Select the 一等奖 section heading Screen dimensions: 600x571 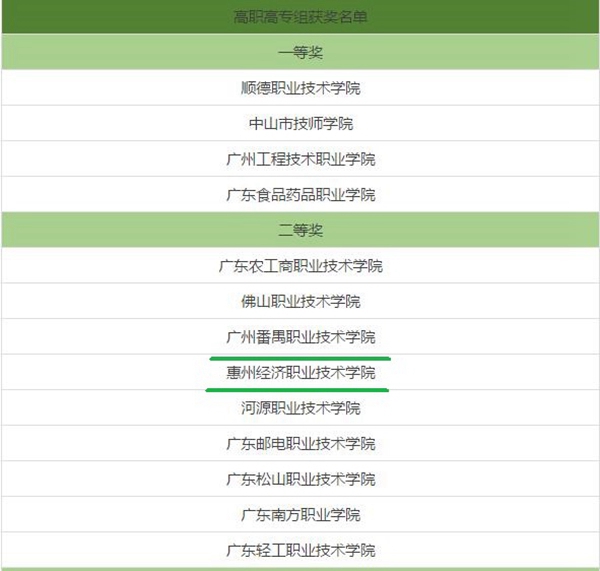click(300, 52)
